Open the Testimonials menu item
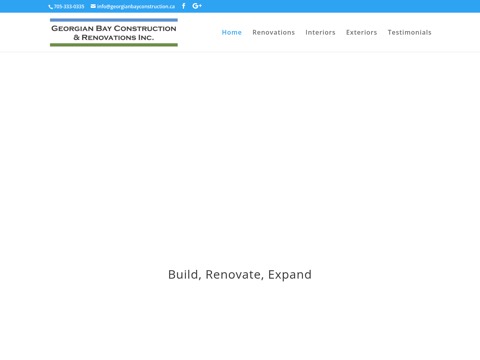The height and width of the screenshot is (360, 480). [x=410, y=32]
